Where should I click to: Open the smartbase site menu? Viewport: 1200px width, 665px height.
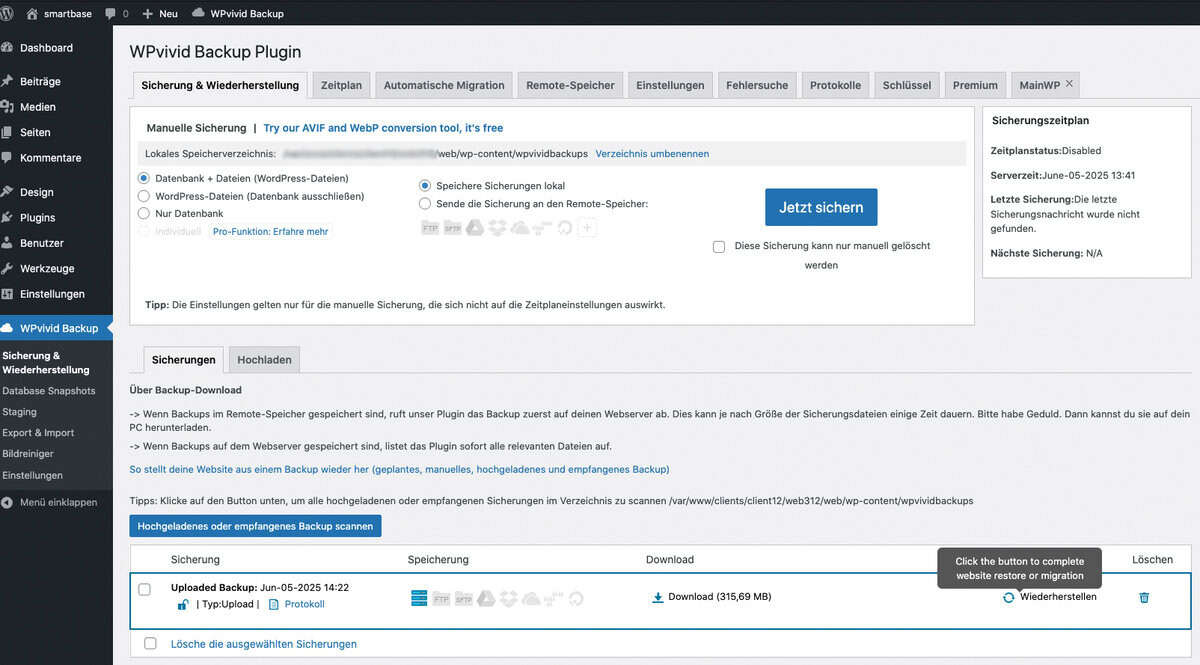60,14
